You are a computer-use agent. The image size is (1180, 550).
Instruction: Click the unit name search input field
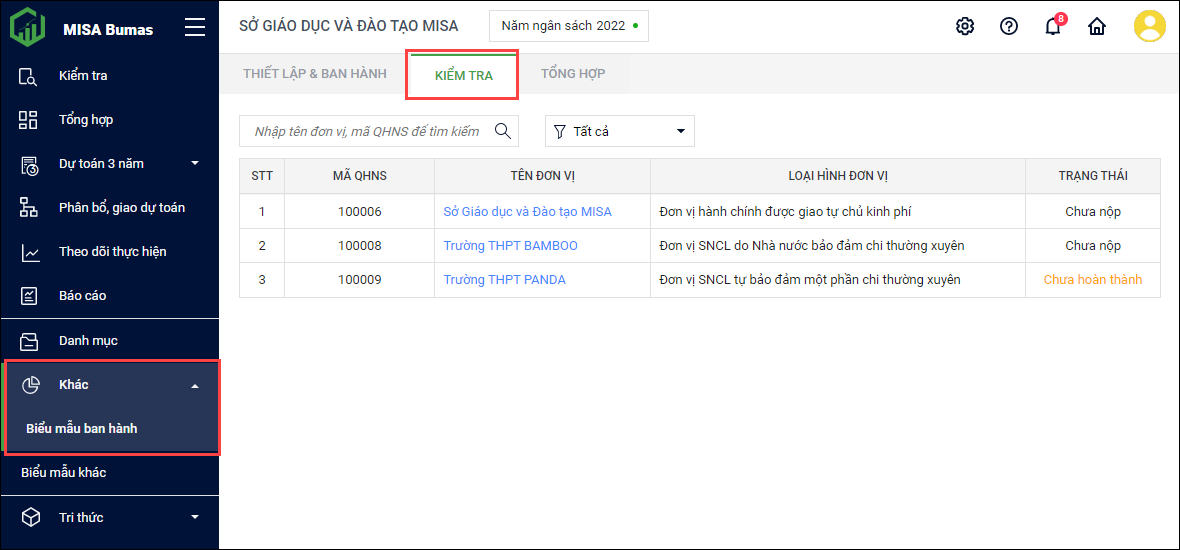click(366, 131)
